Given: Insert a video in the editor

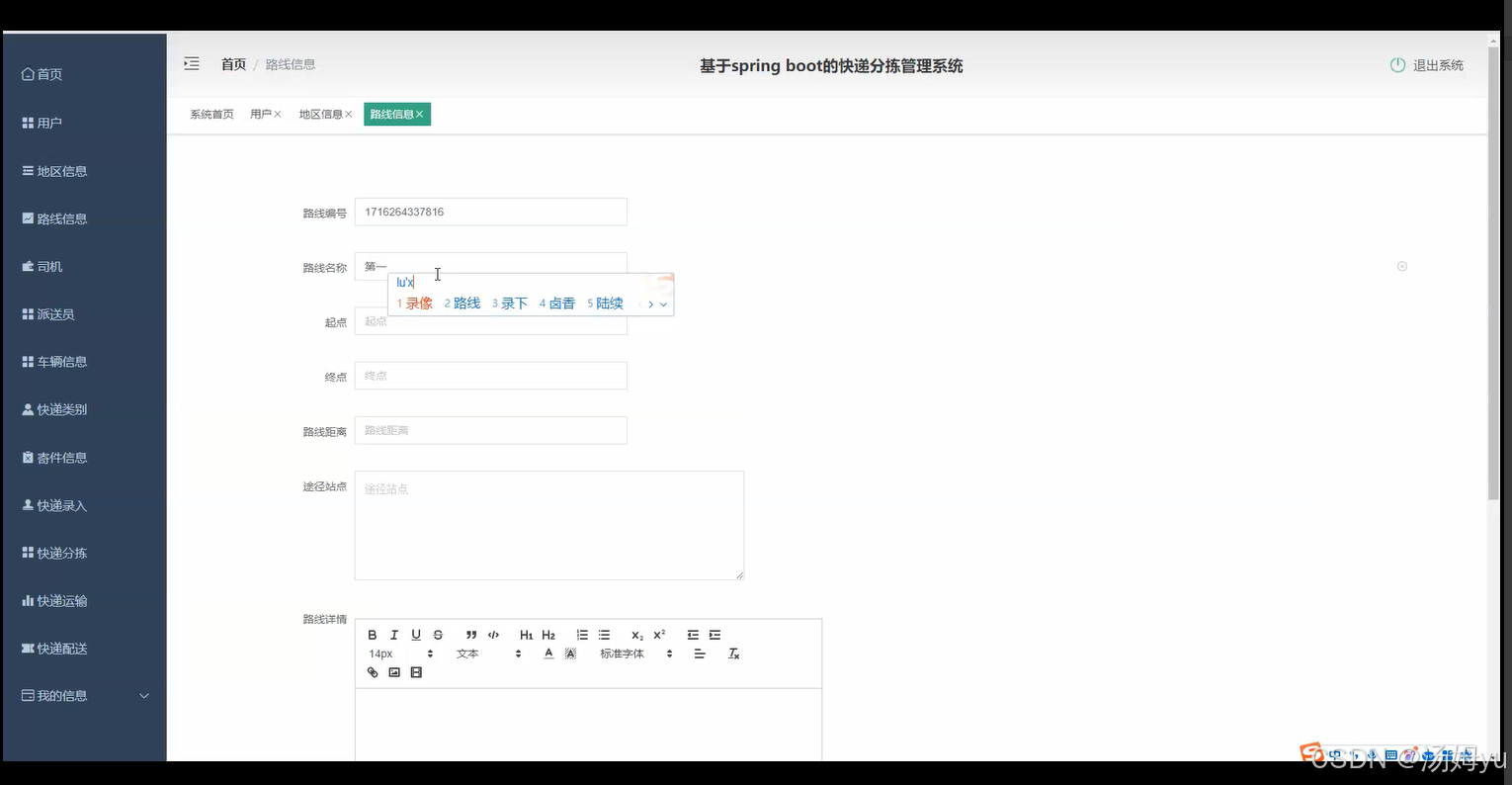Looking at the screenshot, I should coord(416,672).
